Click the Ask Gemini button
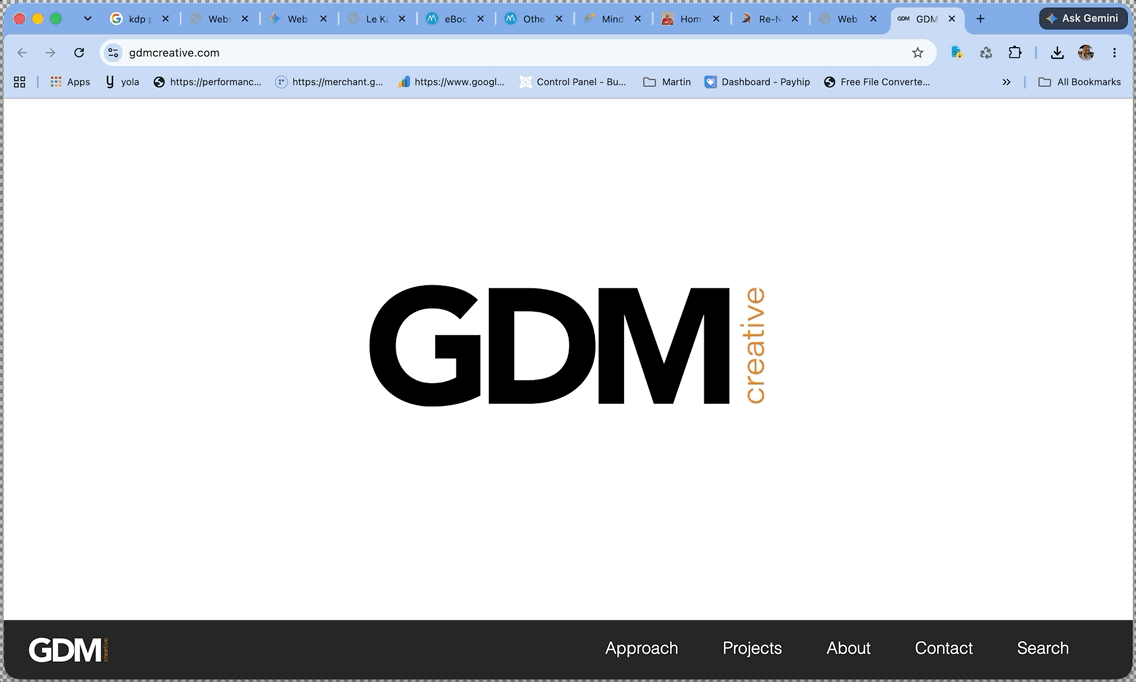 click(x=1083, y=18)
